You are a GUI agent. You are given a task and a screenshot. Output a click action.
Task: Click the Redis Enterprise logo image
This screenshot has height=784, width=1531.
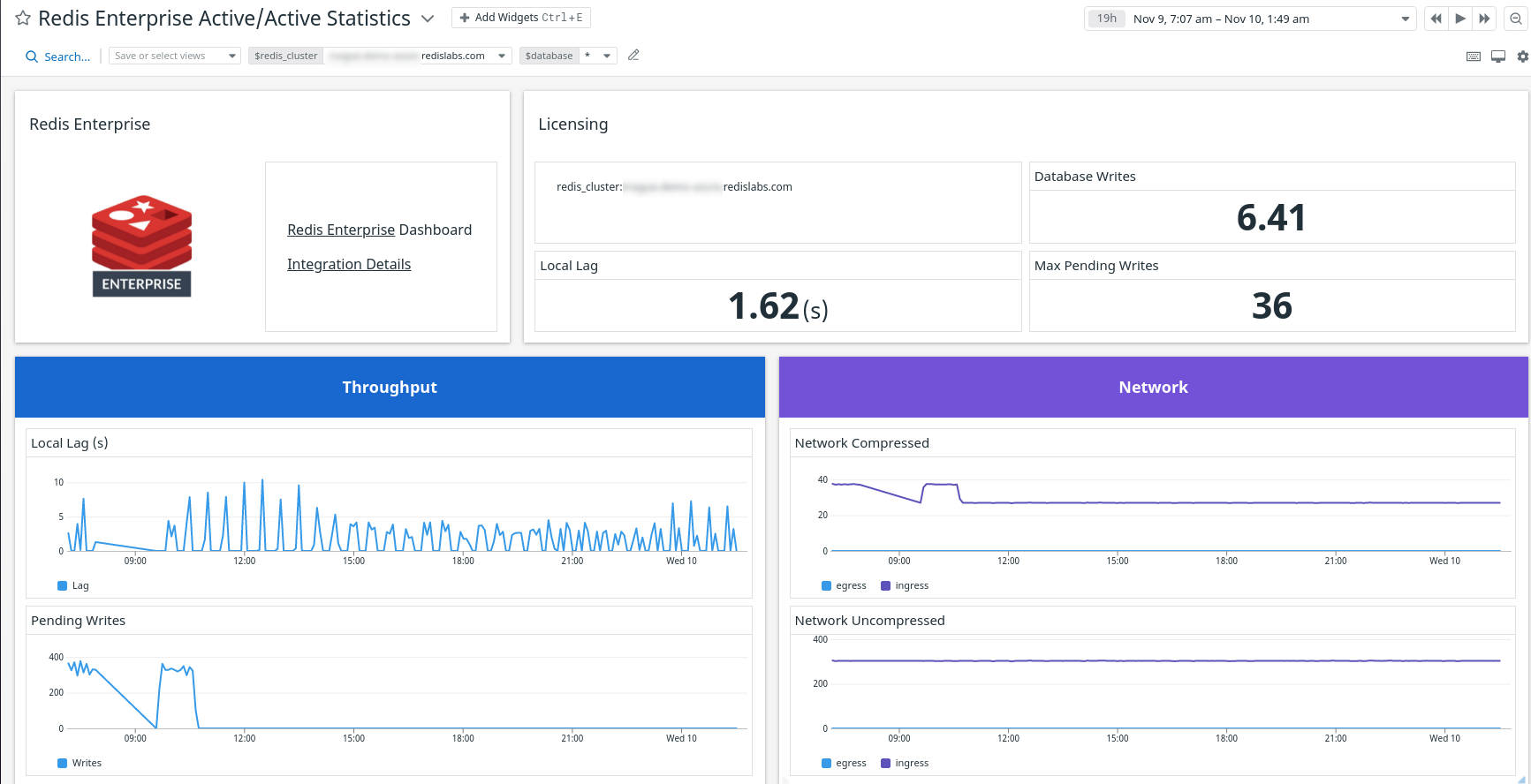142,246
